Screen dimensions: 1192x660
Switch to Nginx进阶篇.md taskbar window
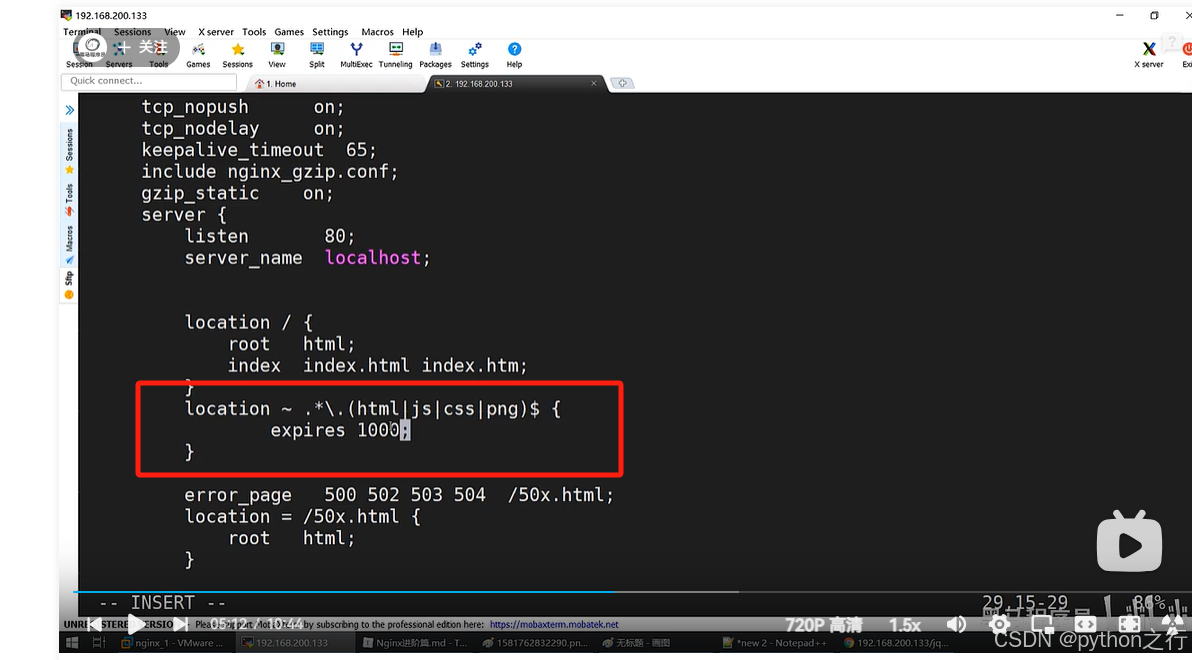pos(415,643)
